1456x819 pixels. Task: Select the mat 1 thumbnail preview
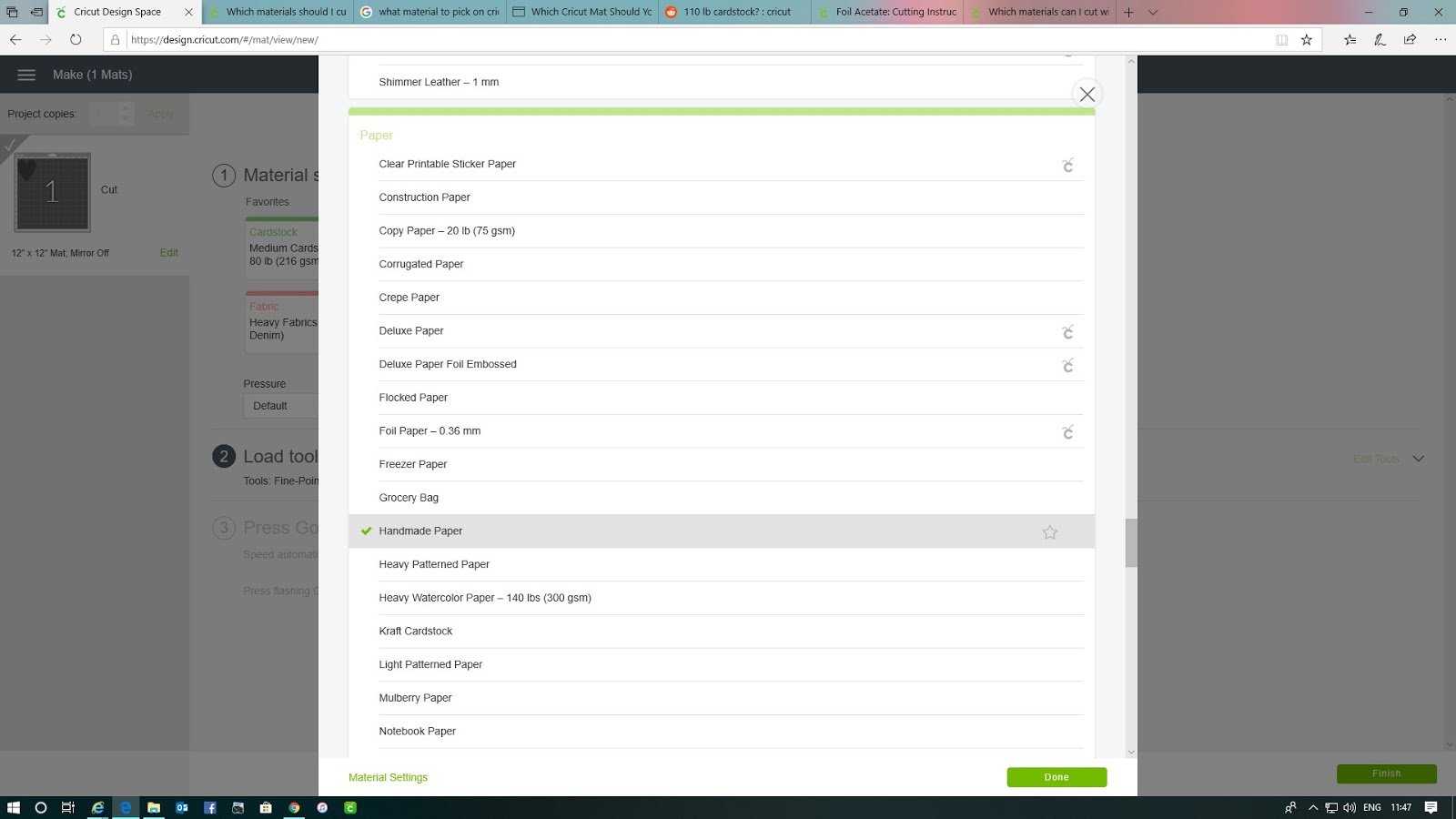coord(53,192)
